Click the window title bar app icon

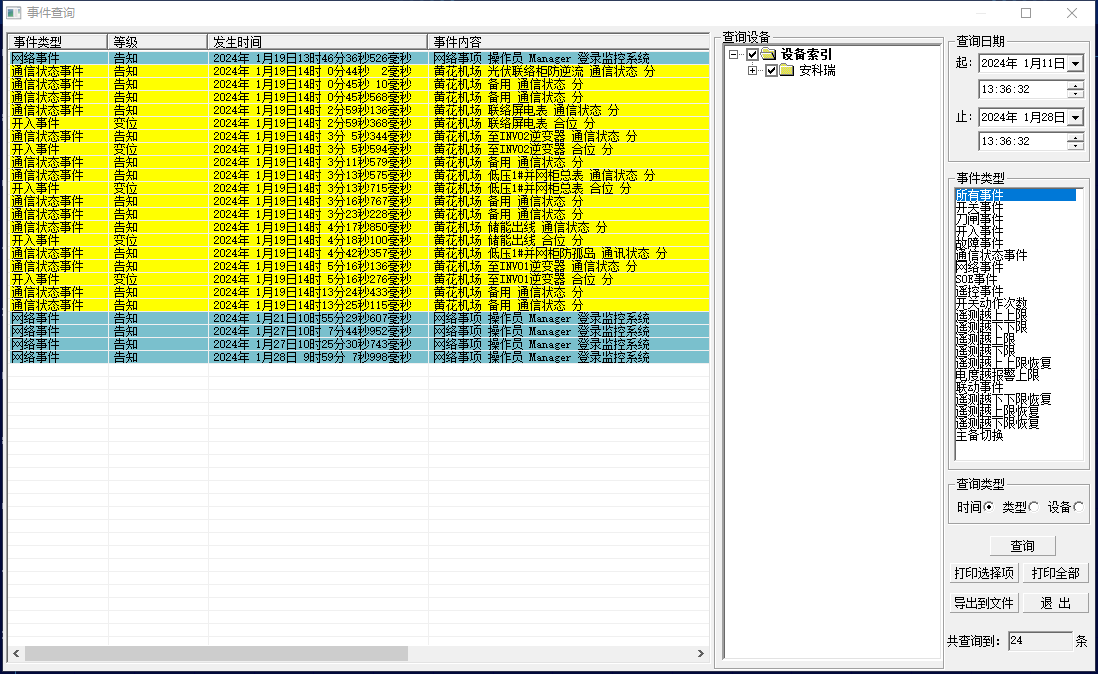point(13,13)
